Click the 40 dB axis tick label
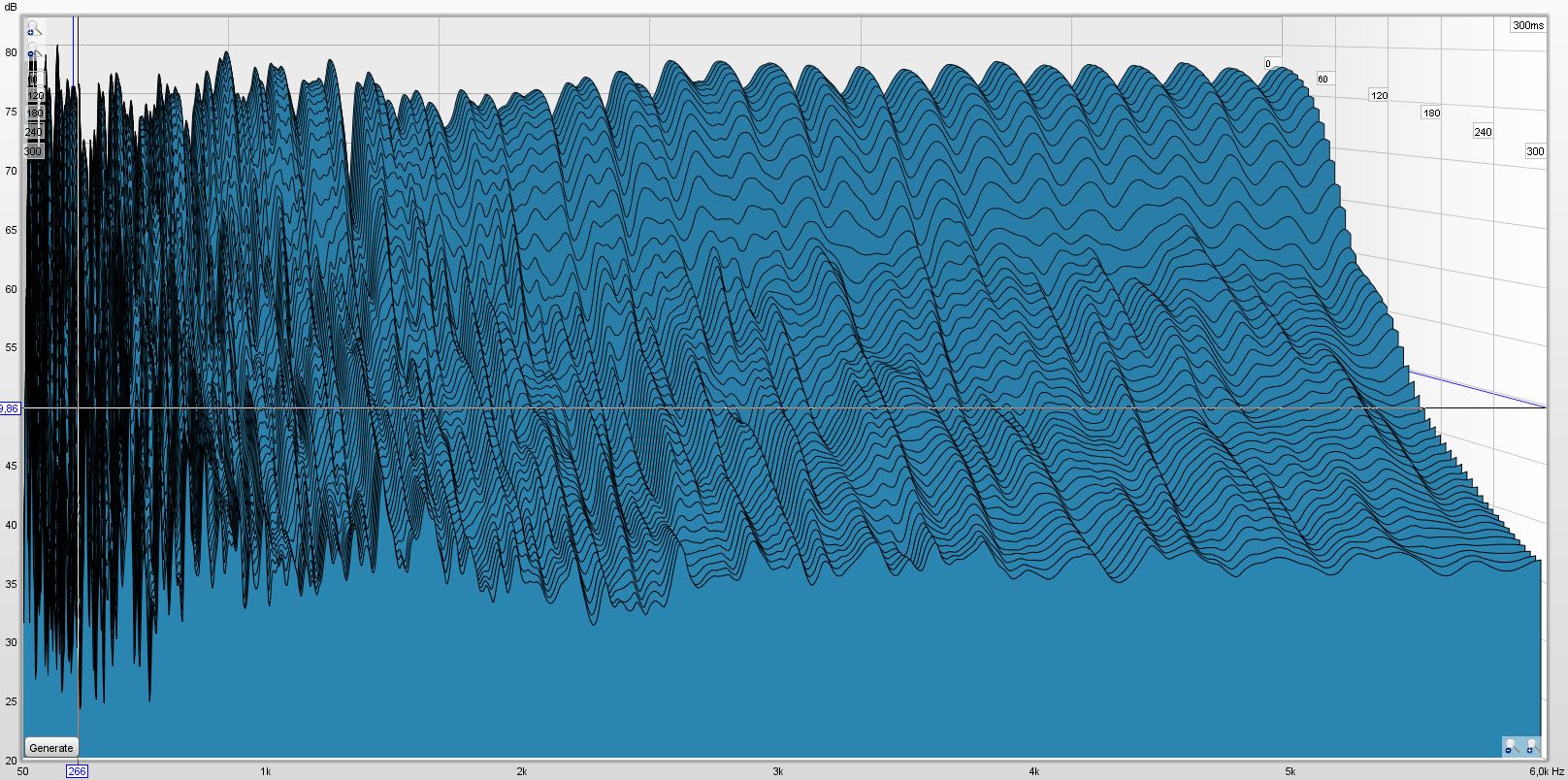 11,525
